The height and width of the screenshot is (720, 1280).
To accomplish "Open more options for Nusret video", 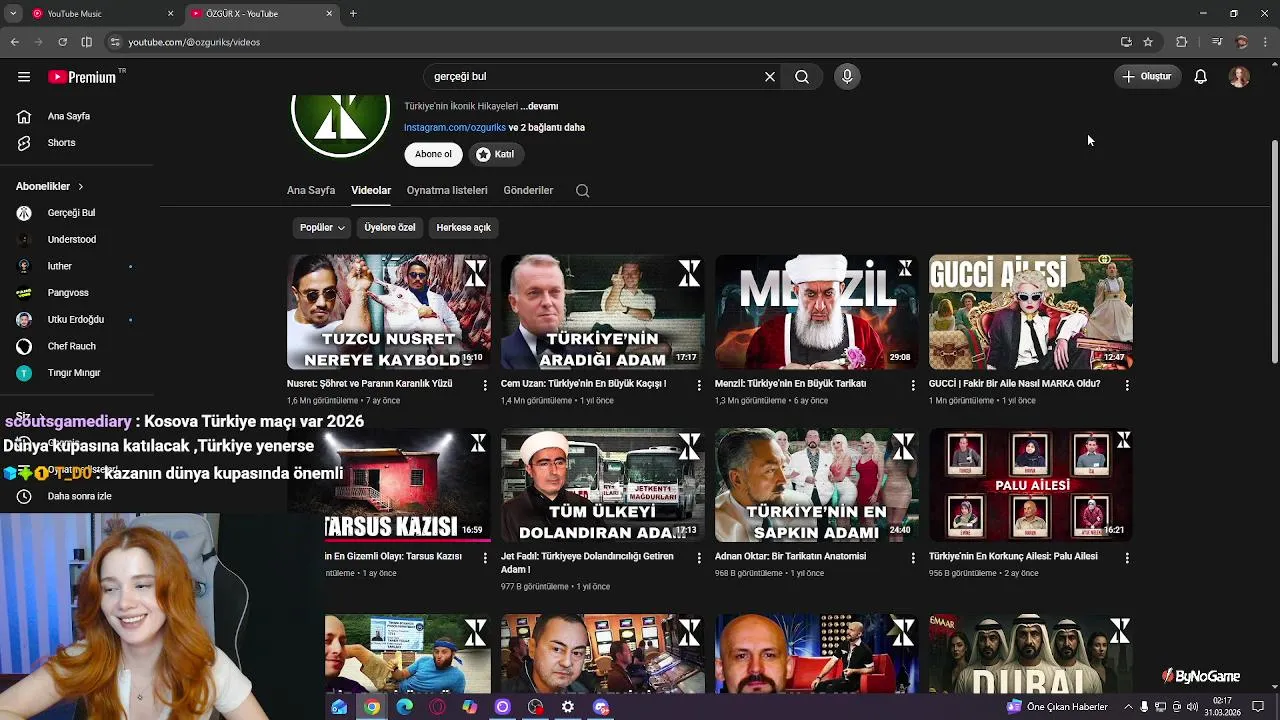I will (485, 385).
